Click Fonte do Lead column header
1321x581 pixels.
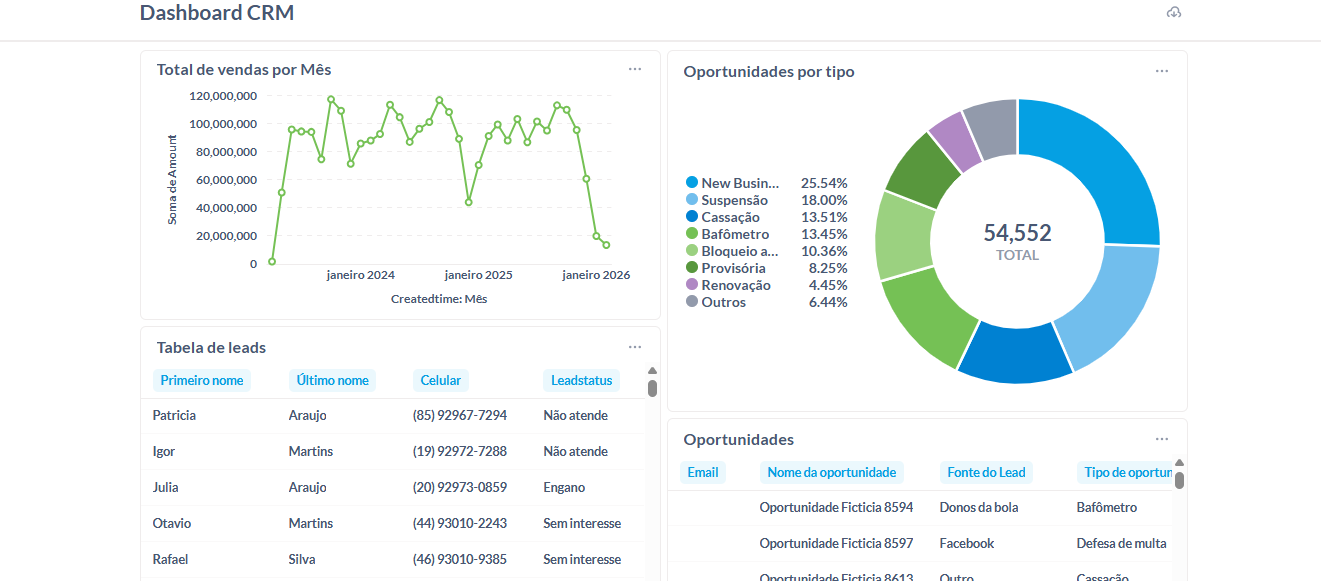tap(987, 472)
